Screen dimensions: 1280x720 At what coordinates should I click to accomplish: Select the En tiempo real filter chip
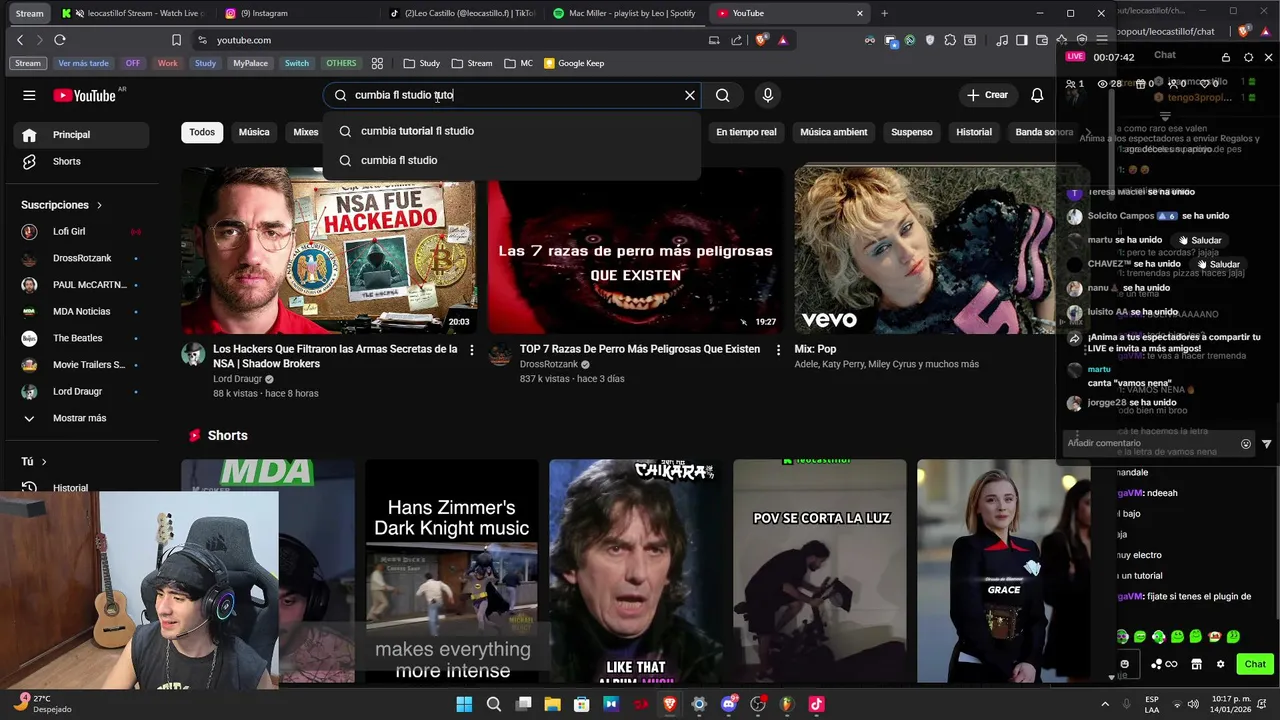click(746, 132)
